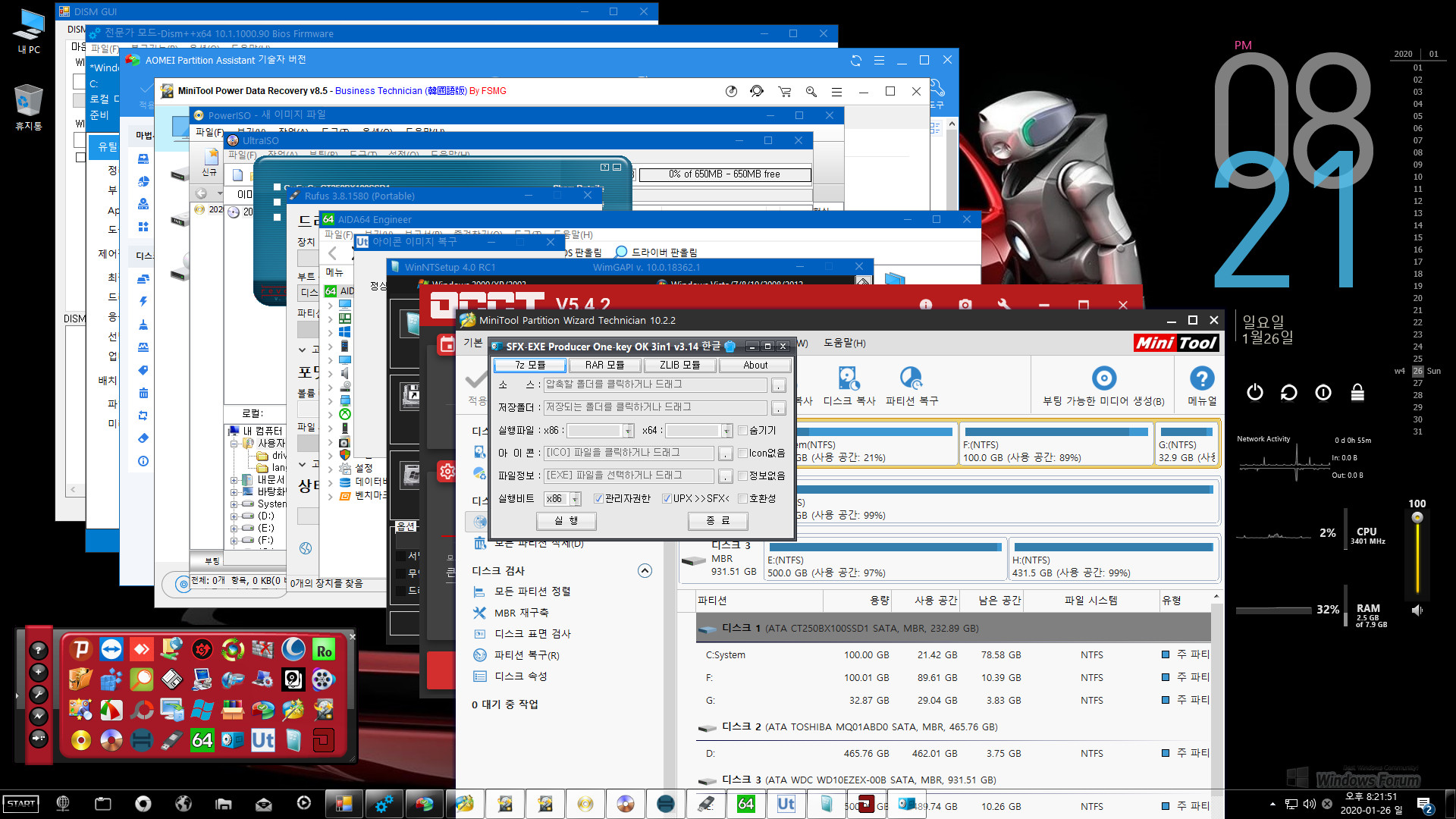Viewport: 1456px width, 819px height.
Task: Expand the (E:) node in the UltraISO local tree
Action: (234, 529)
